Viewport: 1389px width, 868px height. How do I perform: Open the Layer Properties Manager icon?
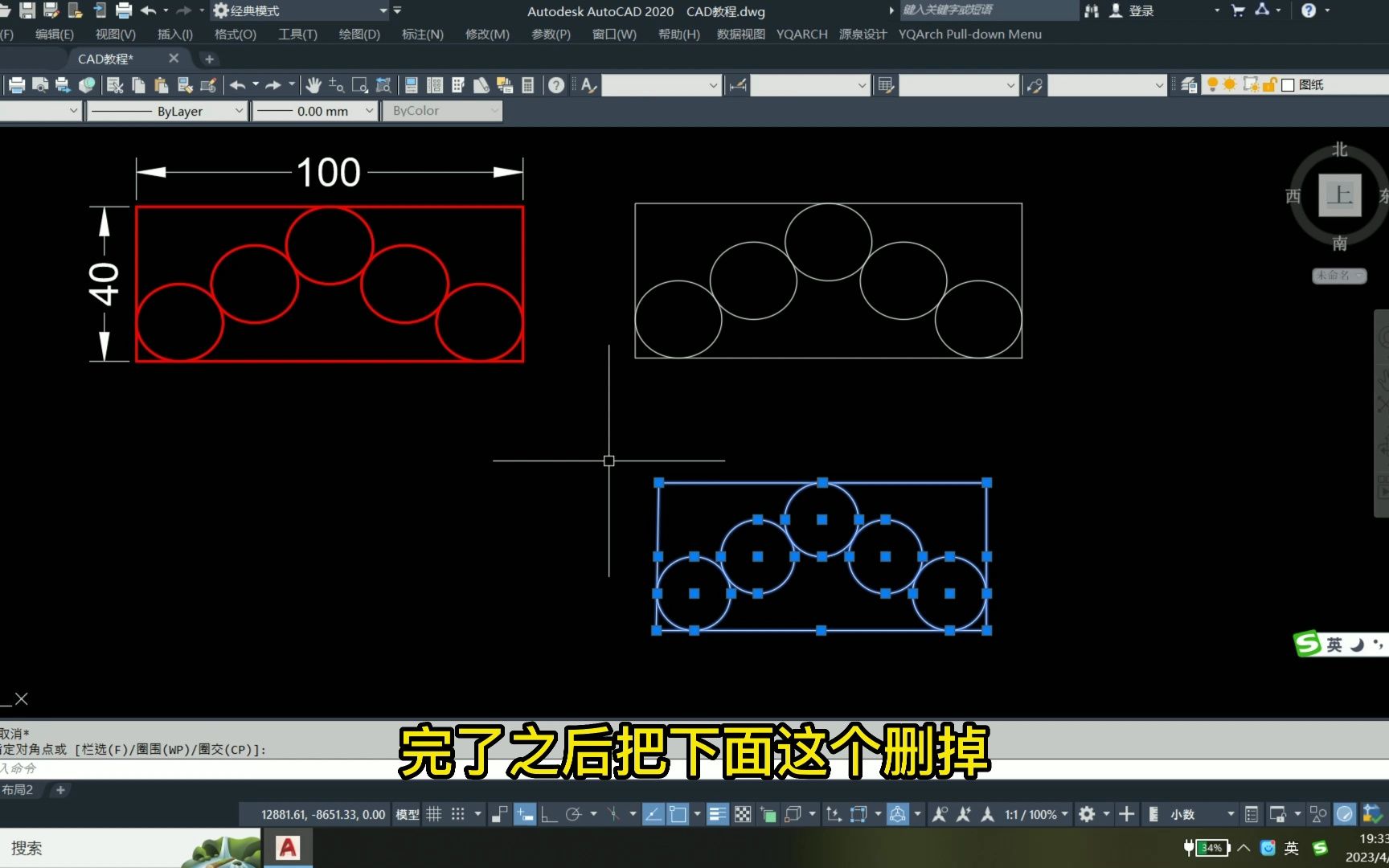click(x=1189, y=85)
